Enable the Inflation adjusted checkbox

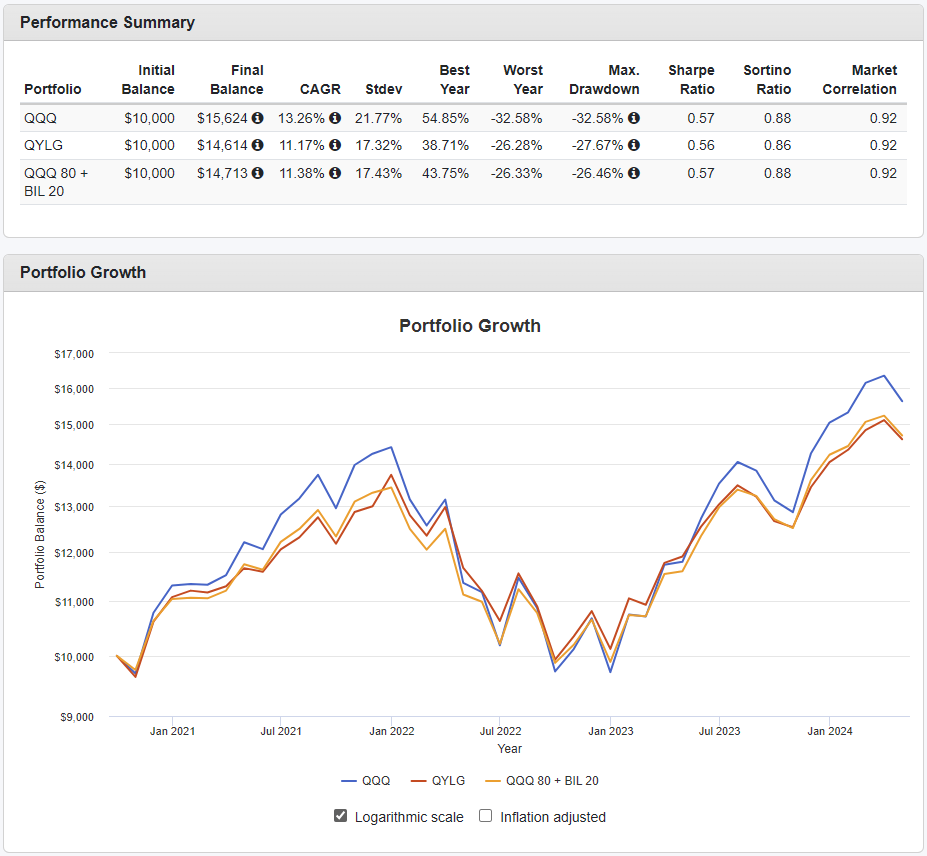(485, 816)
